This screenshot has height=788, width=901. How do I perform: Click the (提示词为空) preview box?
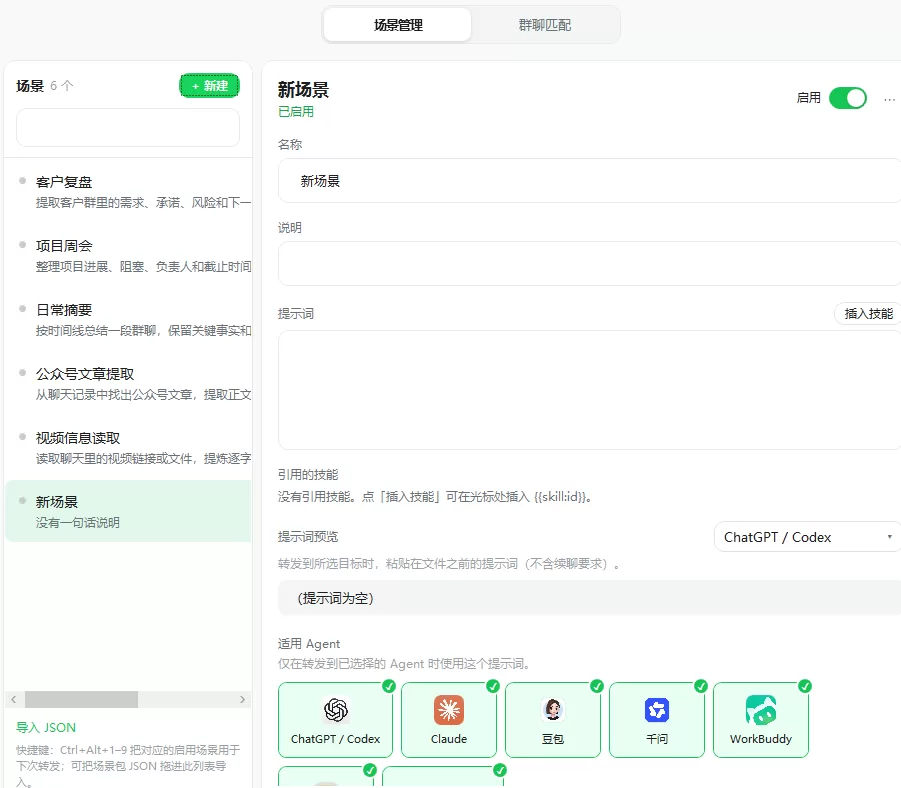tap(590, 598)
